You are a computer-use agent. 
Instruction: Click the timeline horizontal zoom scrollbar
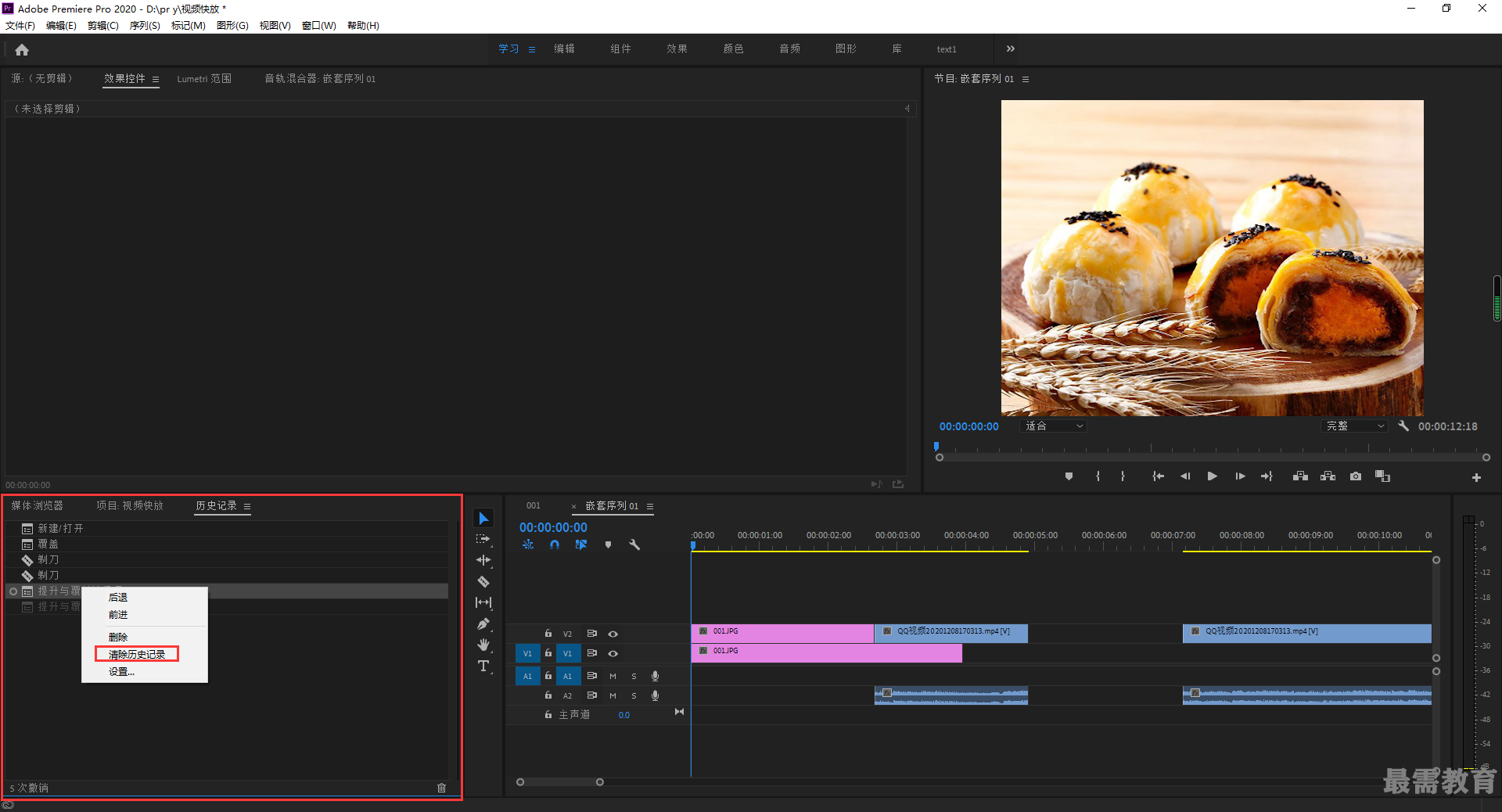tap(560, 781)
